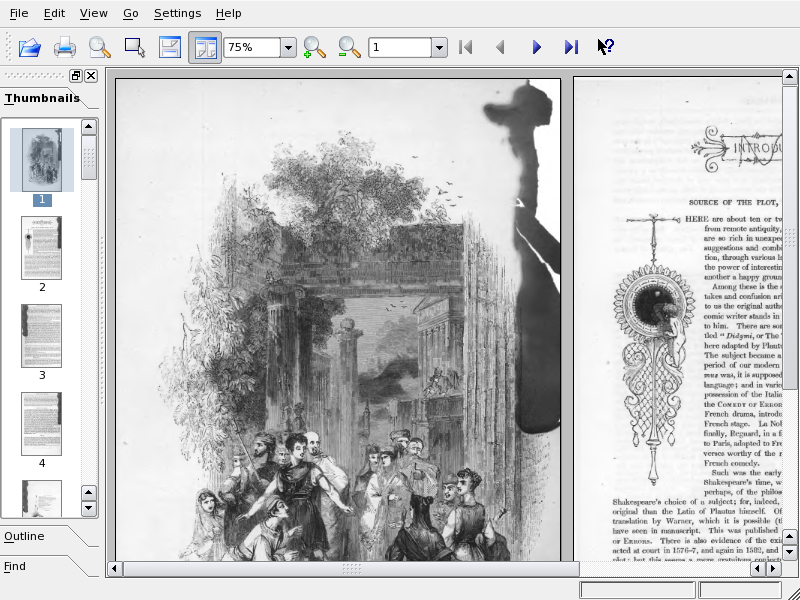Go to the previous page

point(501,47)
